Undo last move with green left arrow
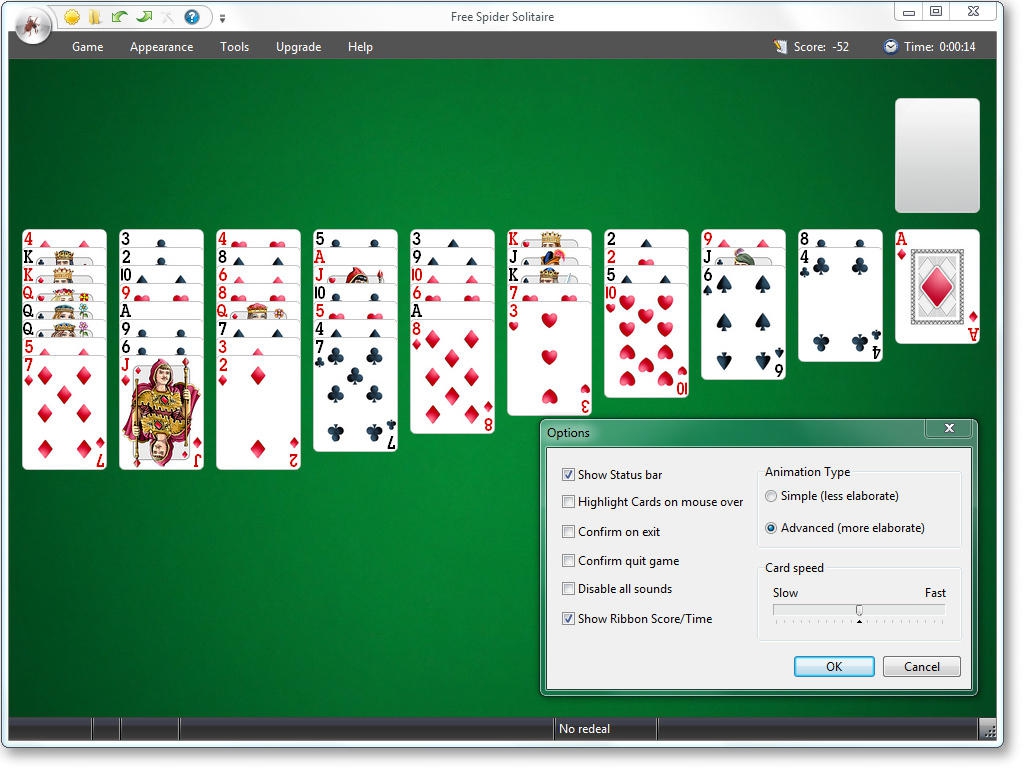 120,17
